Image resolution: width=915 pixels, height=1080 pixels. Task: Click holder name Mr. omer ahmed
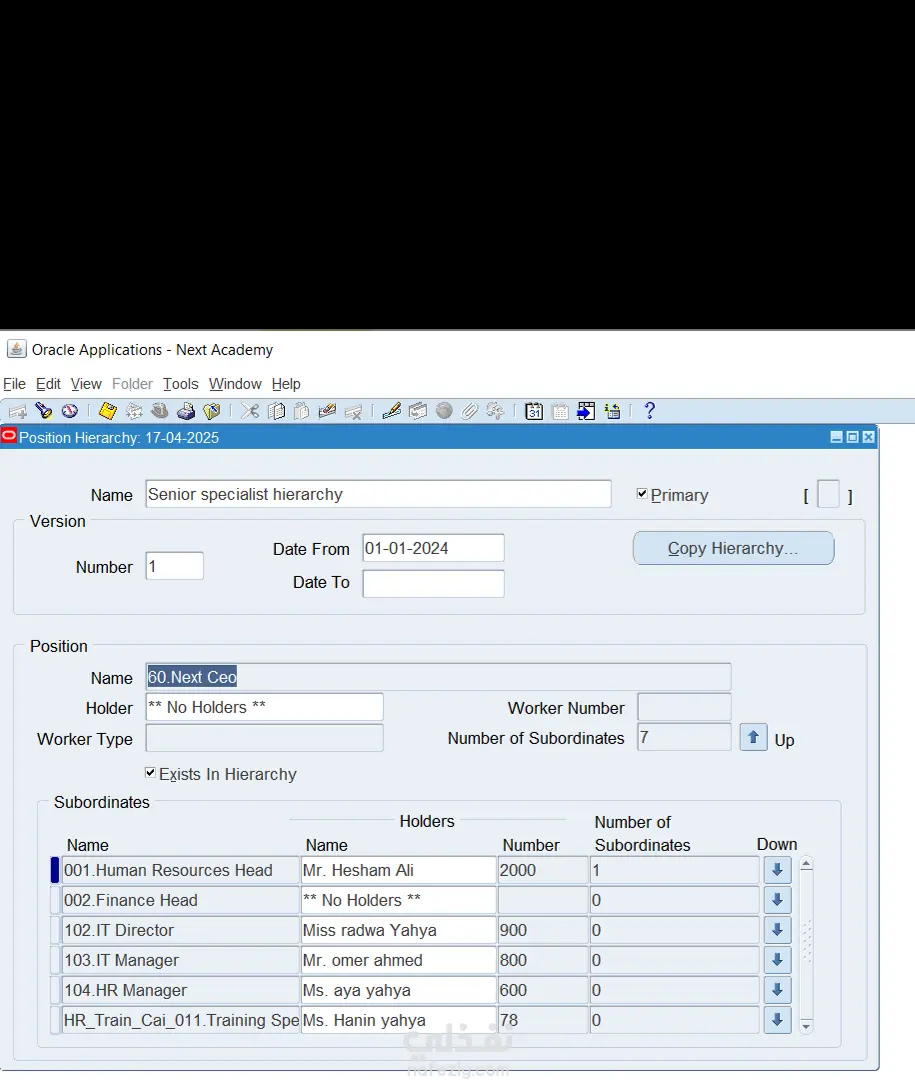(398, 959)
